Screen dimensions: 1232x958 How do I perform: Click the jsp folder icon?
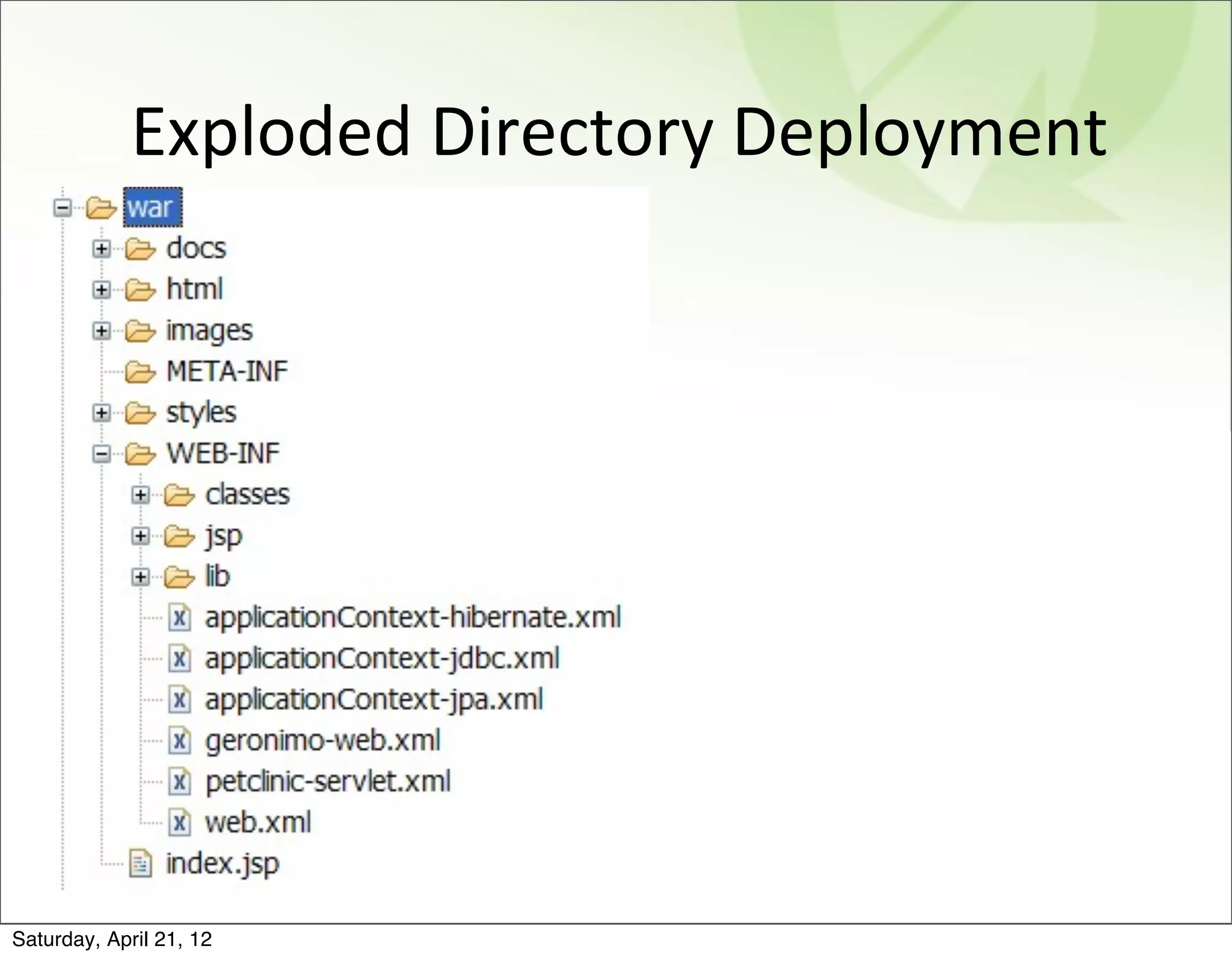click(179, 536)
